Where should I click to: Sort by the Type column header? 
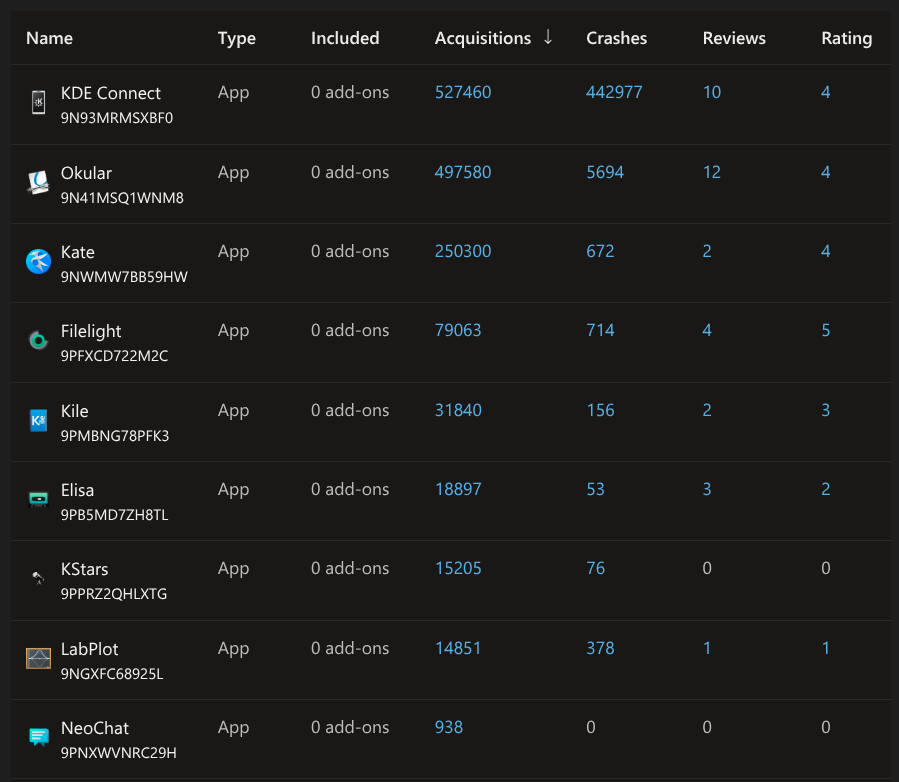pos(237,38)
